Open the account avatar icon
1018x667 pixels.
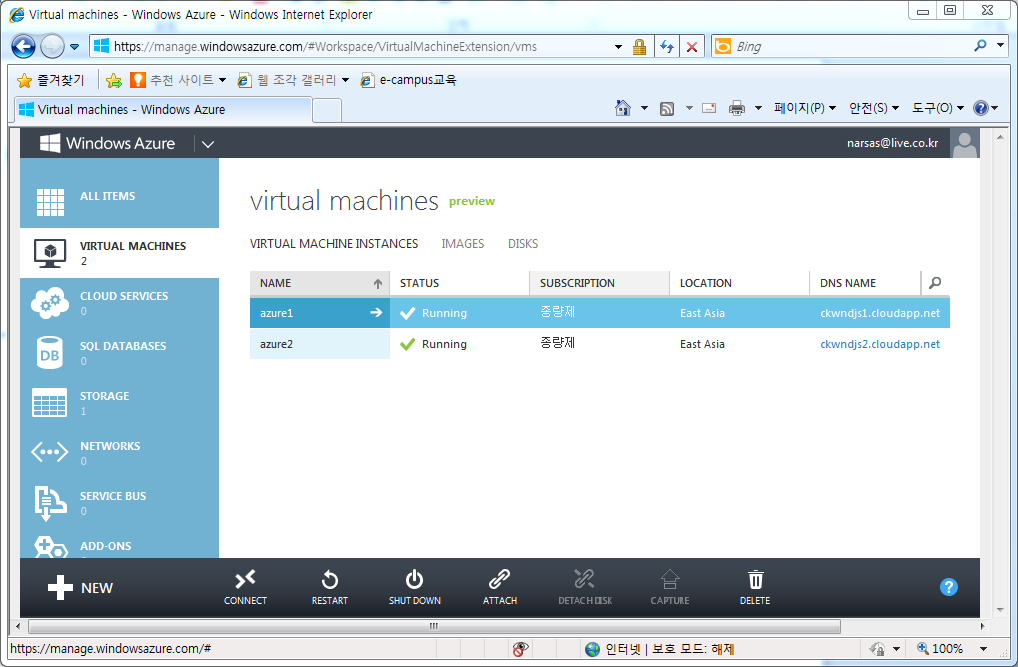(965, 143)
